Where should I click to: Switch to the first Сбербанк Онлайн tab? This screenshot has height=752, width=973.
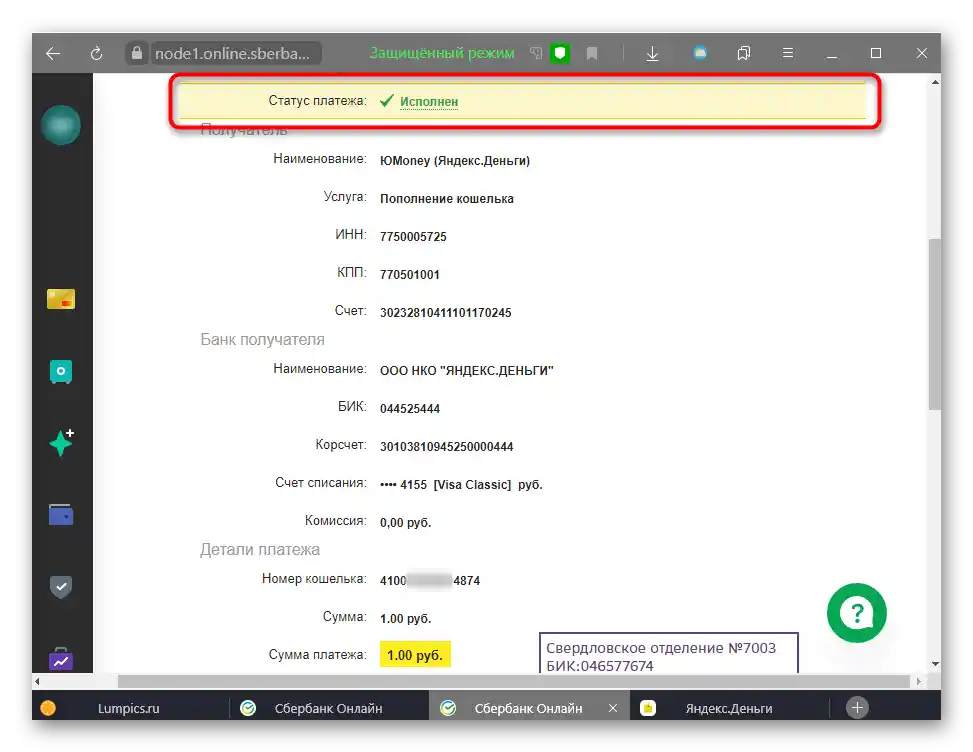point(328,708)
